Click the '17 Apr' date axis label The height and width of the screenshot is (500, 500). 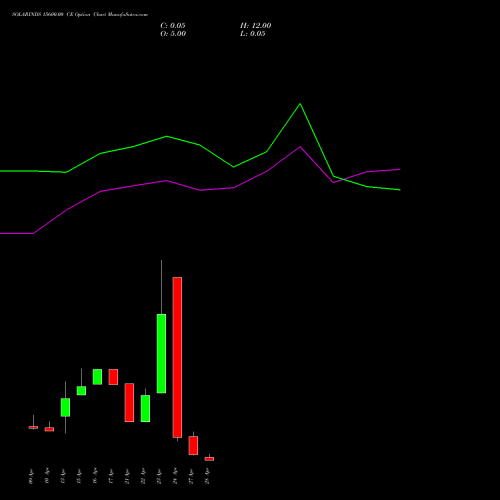tap(111, 476)
